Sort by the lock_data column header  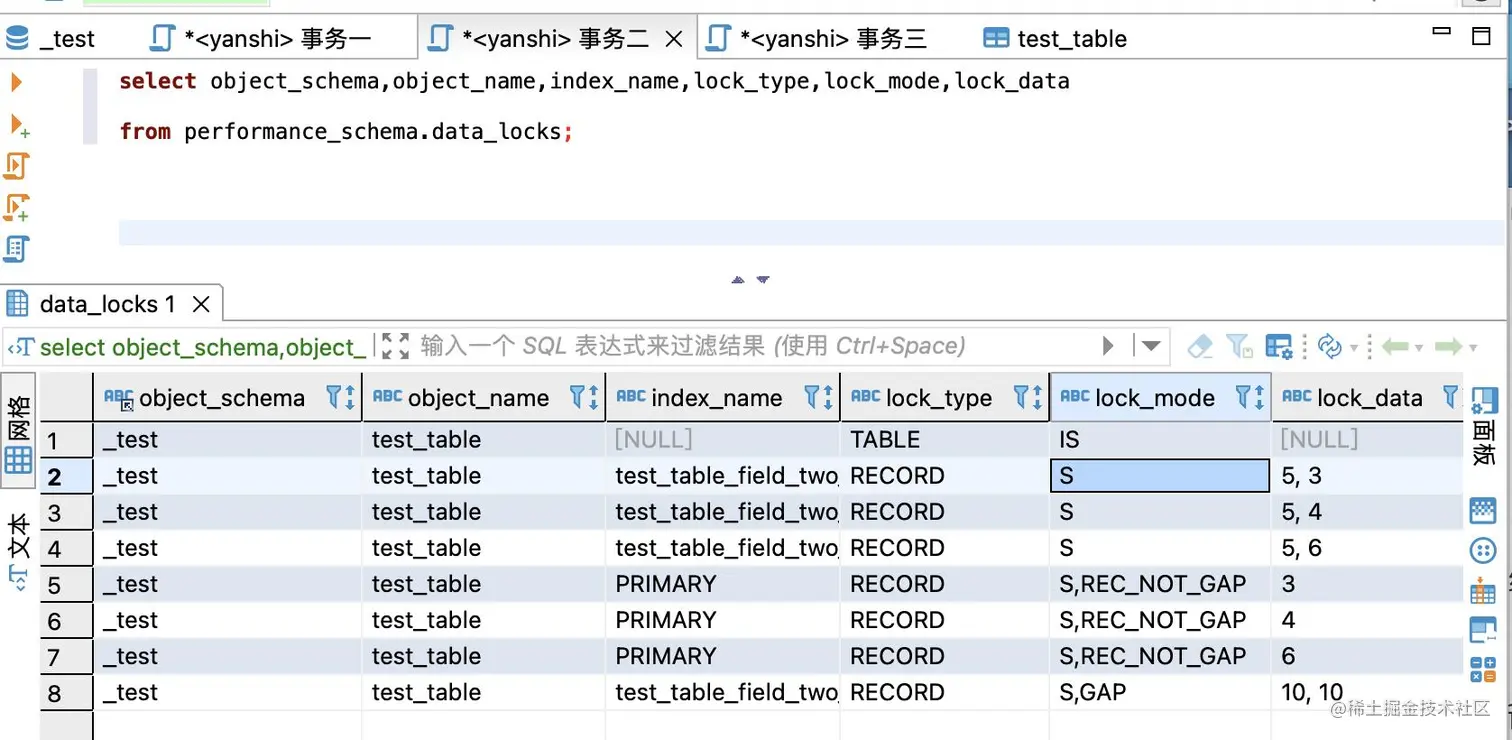pyautogui.click(x=1369, y=397)
